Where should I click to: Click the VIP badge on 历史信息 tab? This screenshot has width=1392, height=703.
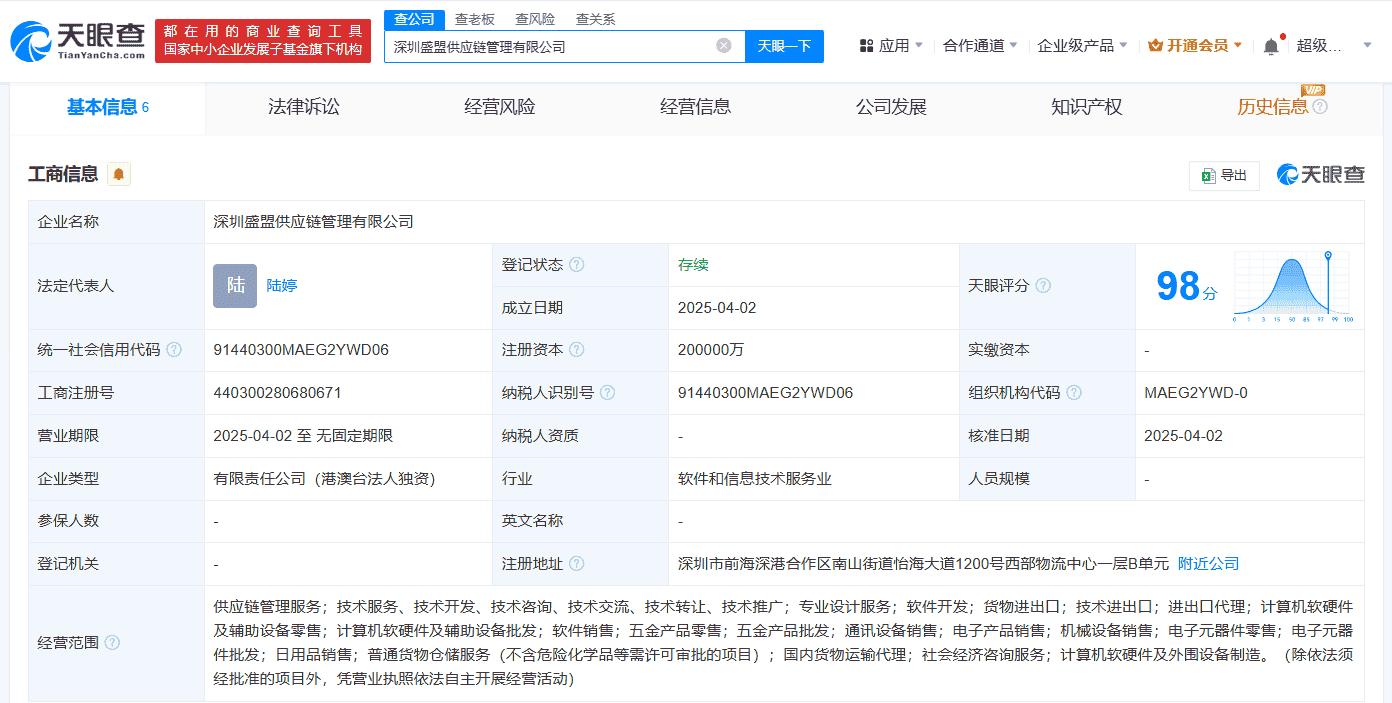(x=1313, y=90)
